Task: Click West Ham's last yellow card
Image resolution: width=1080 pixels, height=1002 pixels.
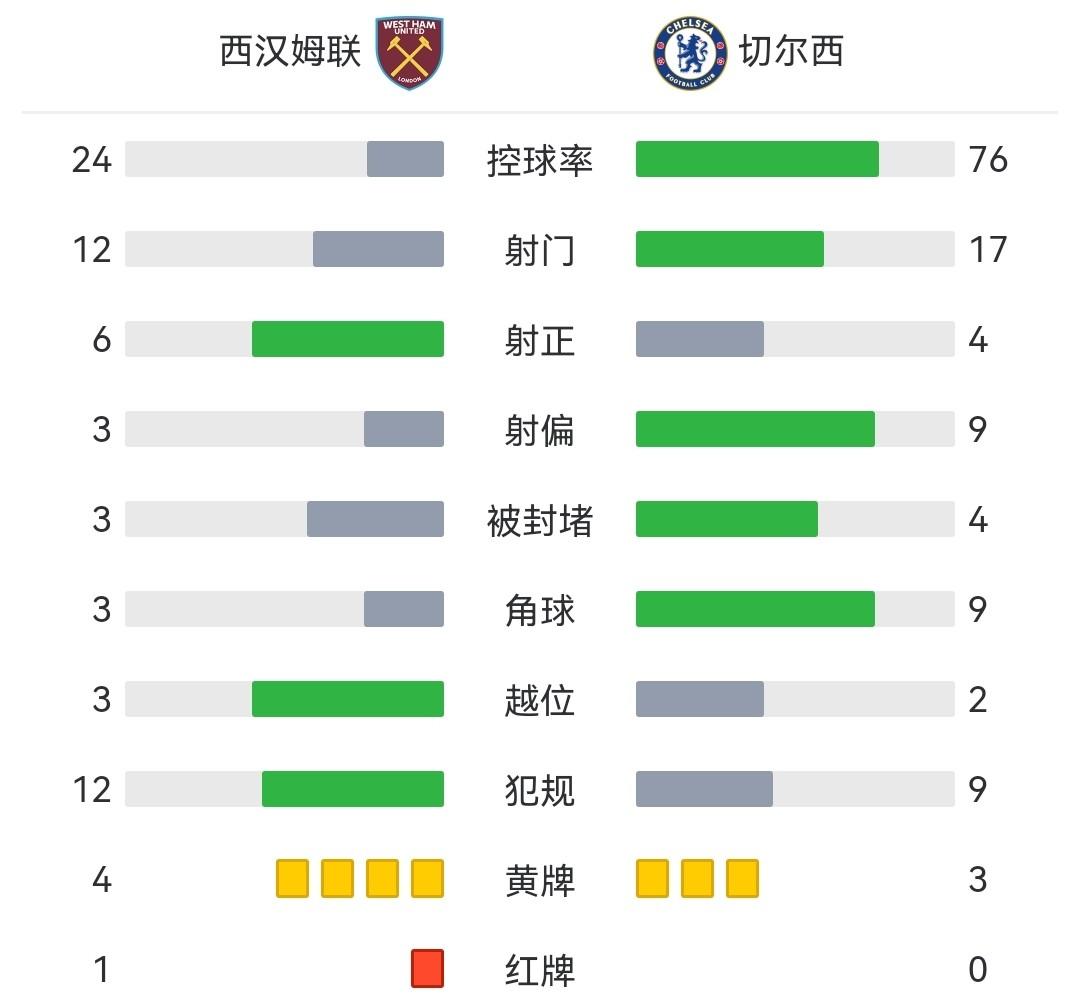Action: point(427,878)
